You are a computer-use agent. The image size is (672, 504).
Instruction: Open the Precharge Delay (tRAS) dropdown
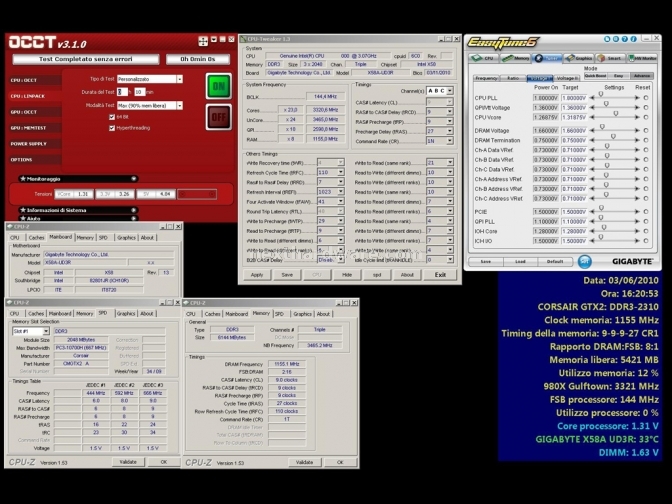point(450,131)
